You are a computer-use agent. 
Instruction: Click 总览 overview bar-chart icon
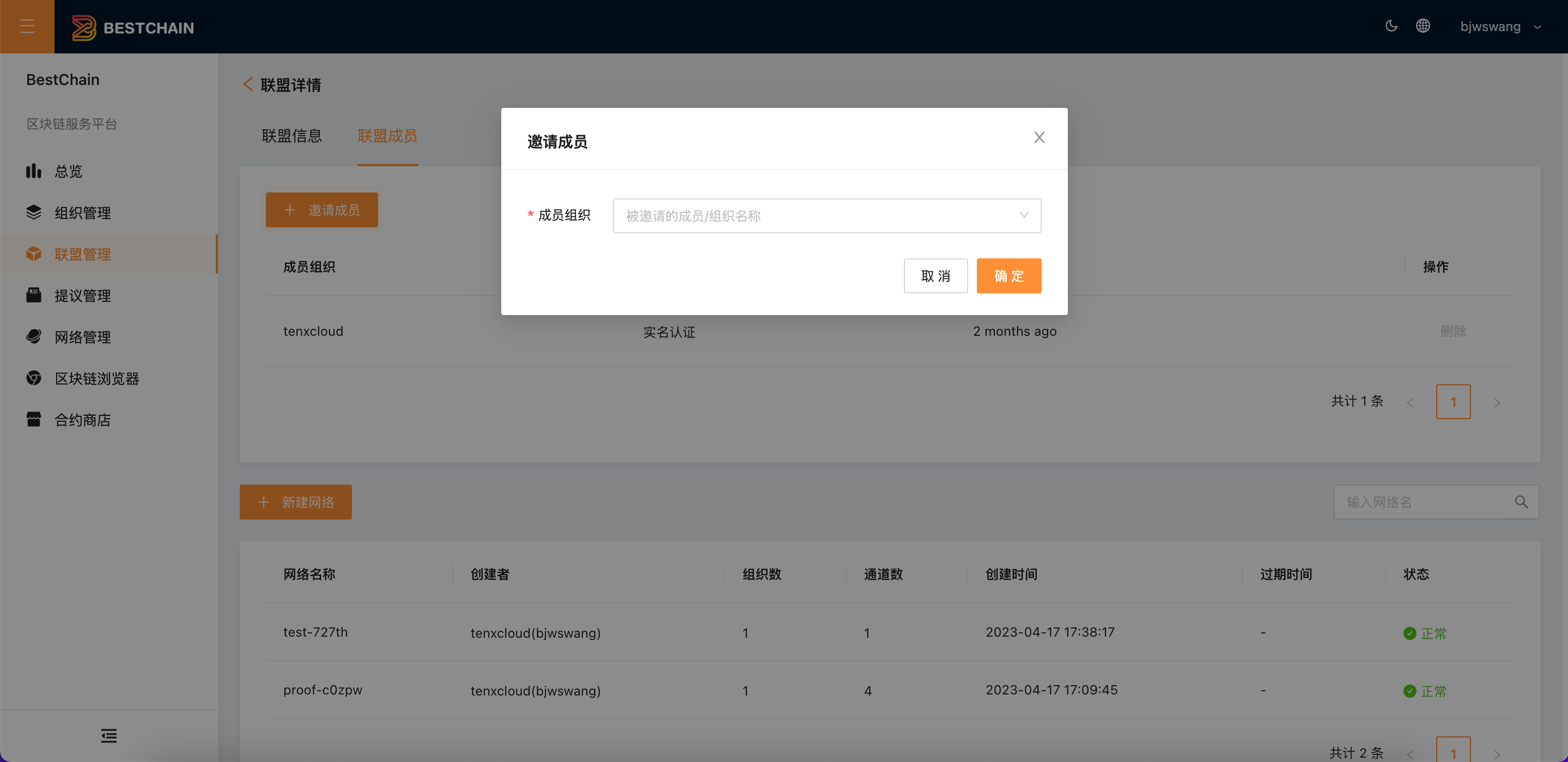(x=33, y=171)
